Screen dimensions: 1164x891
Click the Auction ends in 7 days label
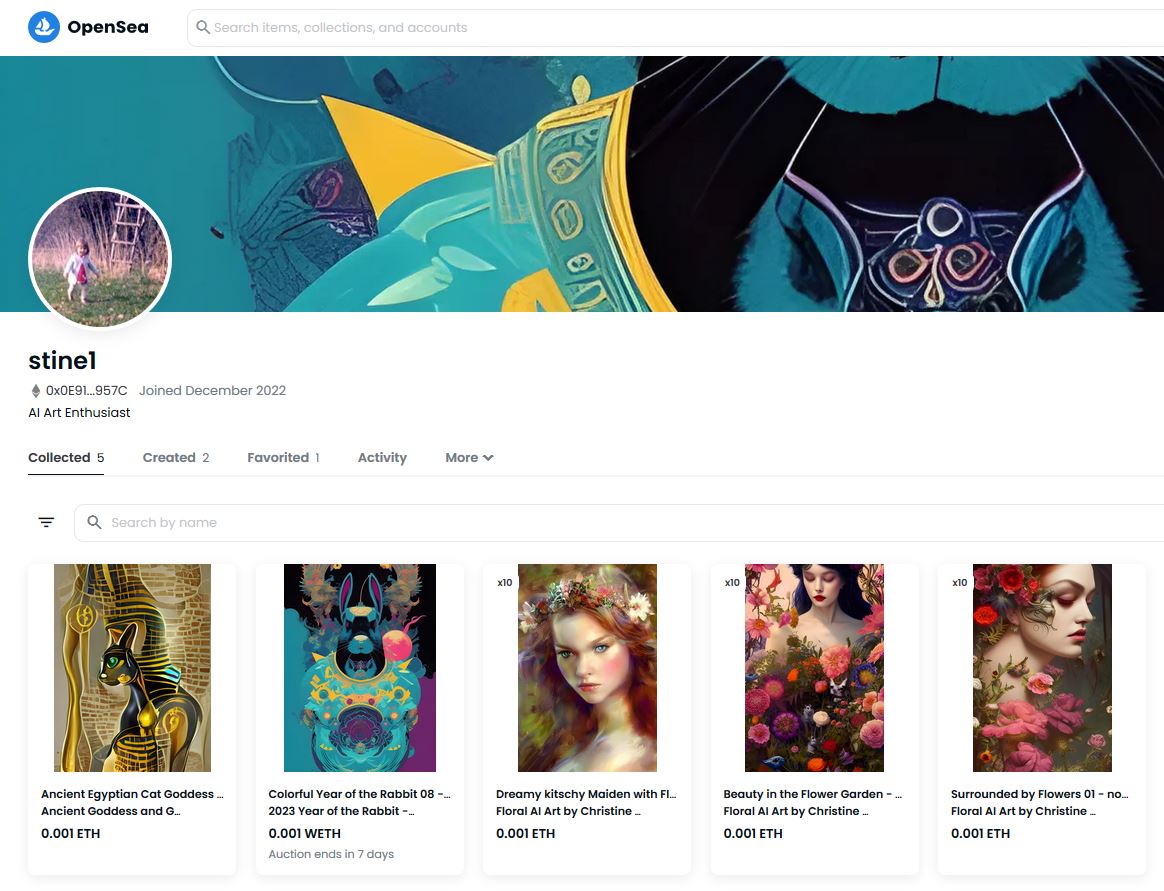331,853
